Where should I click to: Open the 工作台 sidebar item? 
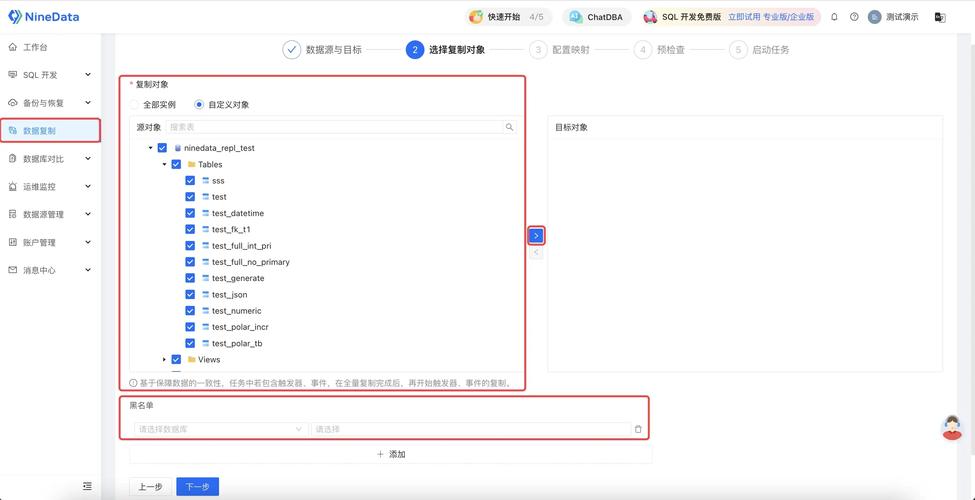tap(36, 47)
